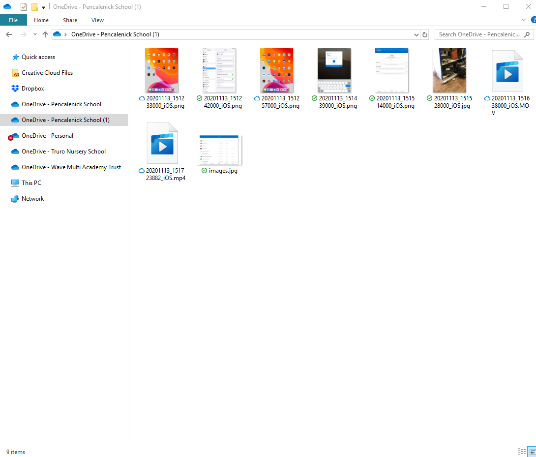Select the 20201113_151723882_iOS.mp4 video icon
The height and width of the screenshot is (457, 536).
tap(162, 143)
